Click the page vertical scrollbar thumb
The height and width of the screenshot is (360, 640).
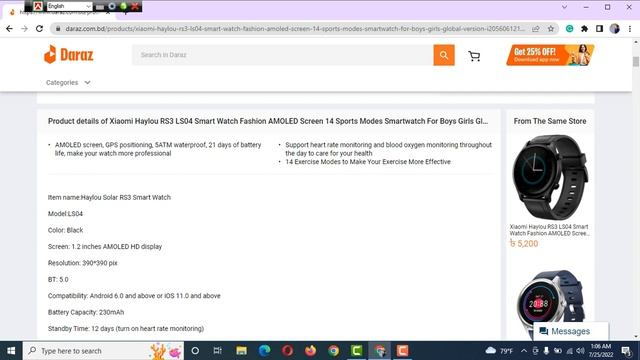click(636, 62)
